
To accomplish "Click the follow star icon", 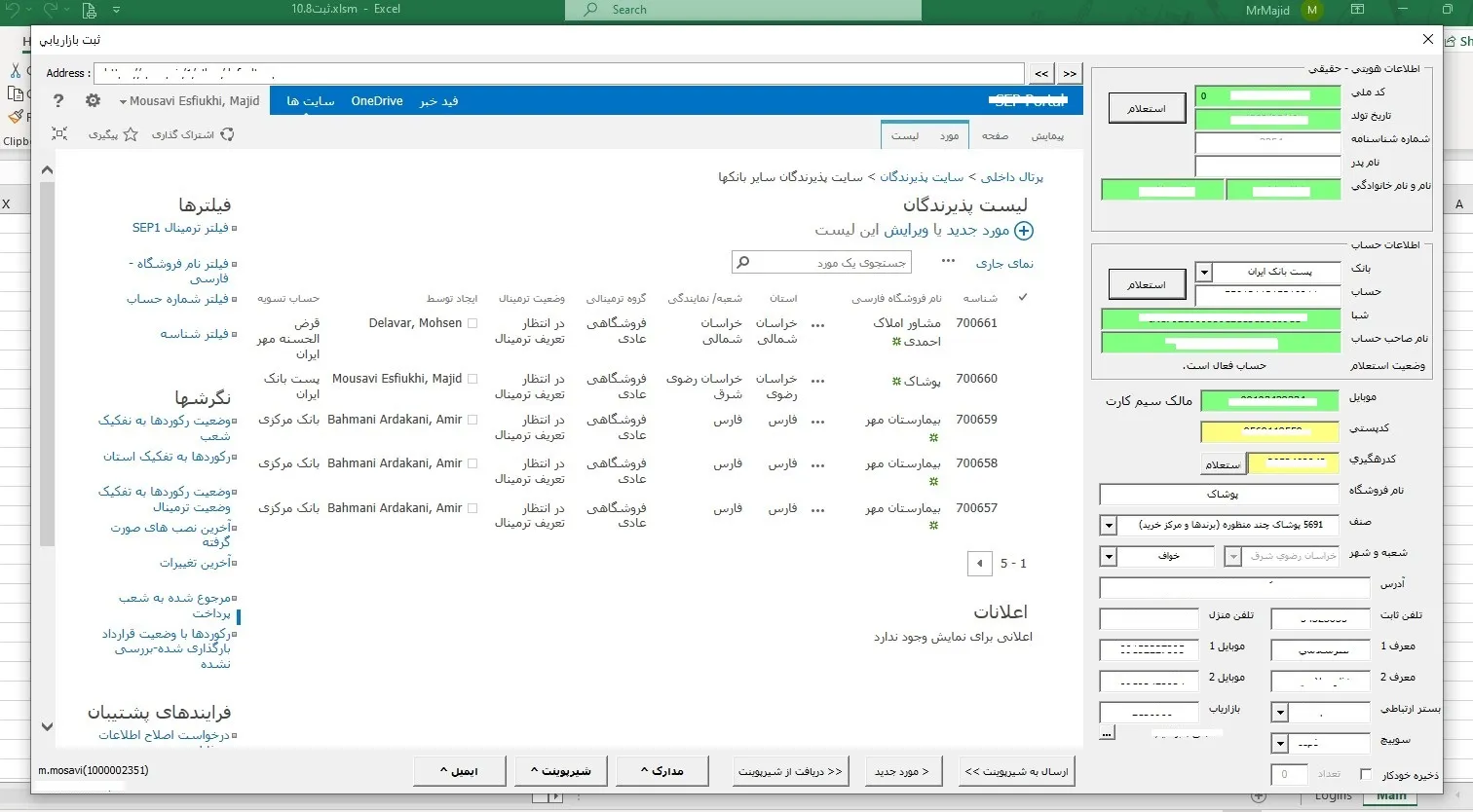I will [131, 135].
